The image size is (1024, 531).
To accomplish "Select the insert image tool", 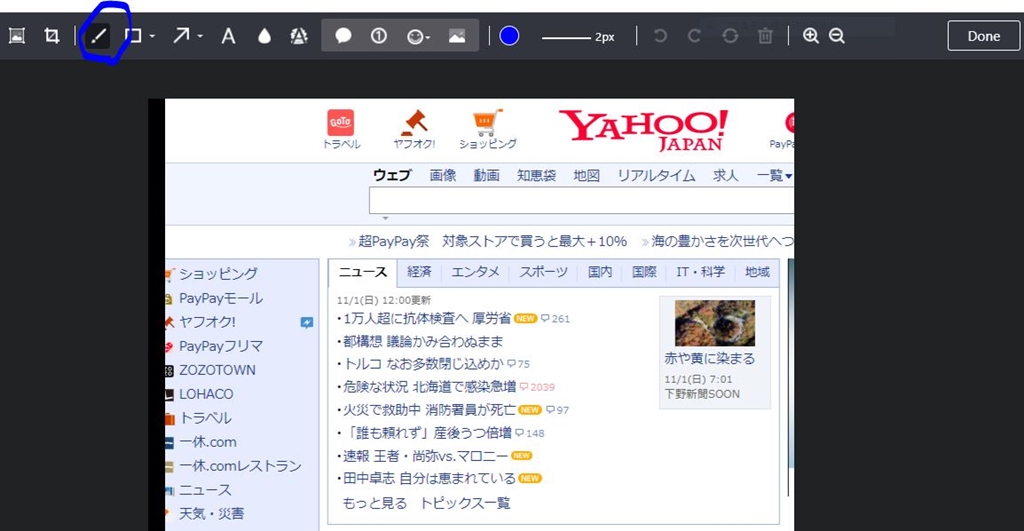I will (x=457, y=36).
